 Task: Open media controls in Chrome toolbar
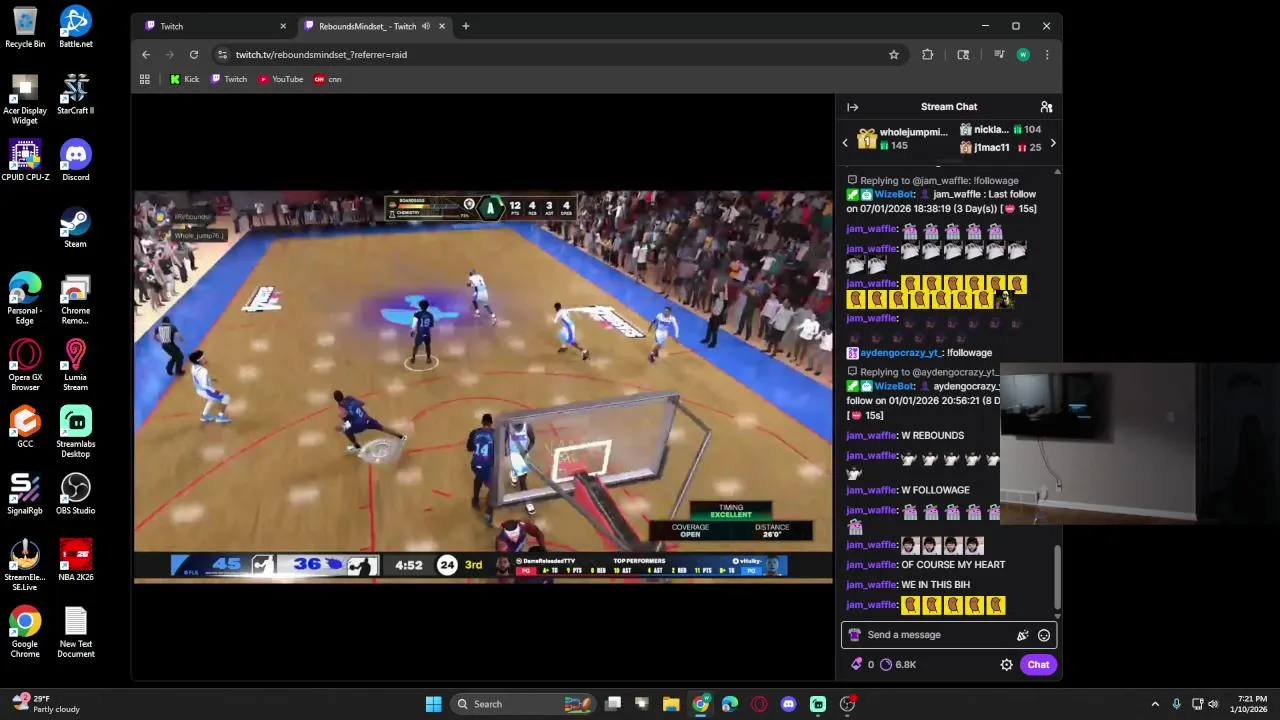tap(998, 55)
